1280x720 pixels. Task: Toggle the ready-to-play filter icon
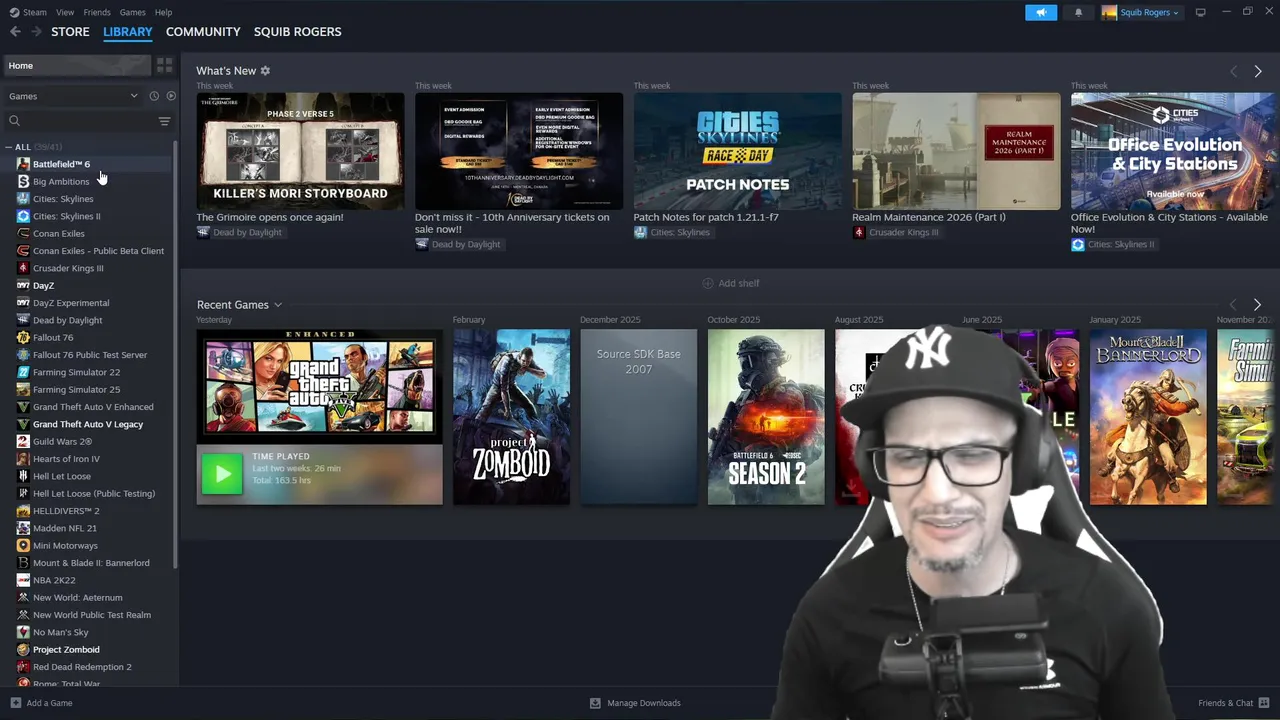click(x=171, y=96)
